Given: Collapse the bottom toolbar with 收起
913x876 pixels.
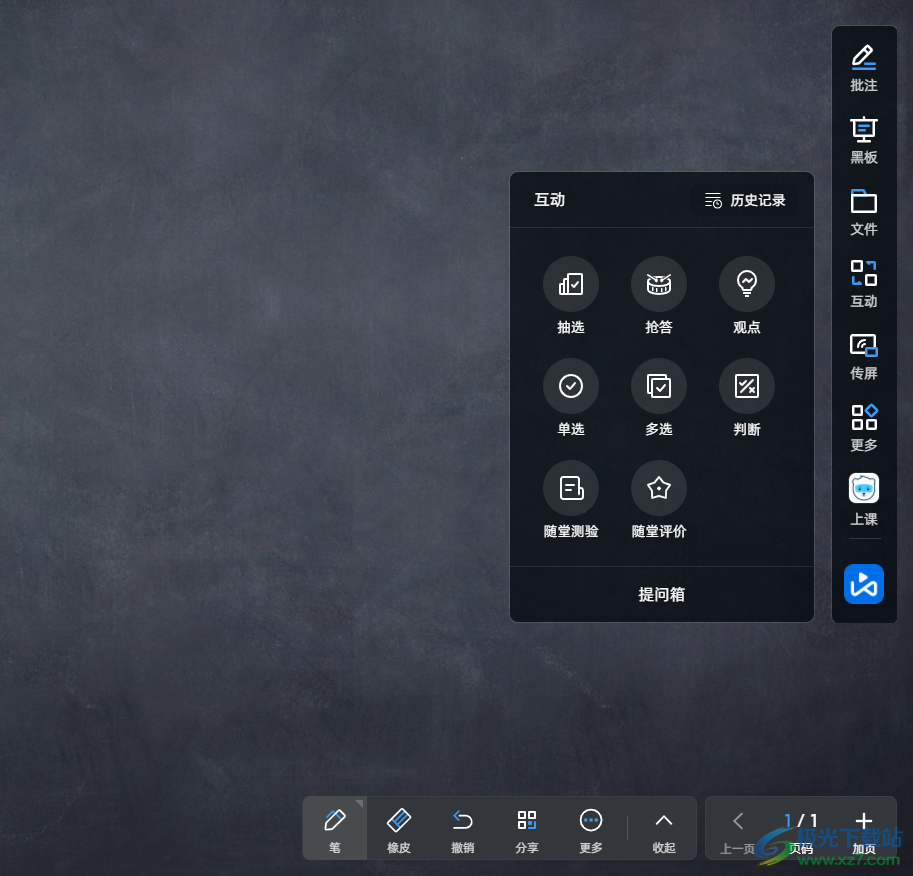Looking at the screenshot, I should (664, 829).
